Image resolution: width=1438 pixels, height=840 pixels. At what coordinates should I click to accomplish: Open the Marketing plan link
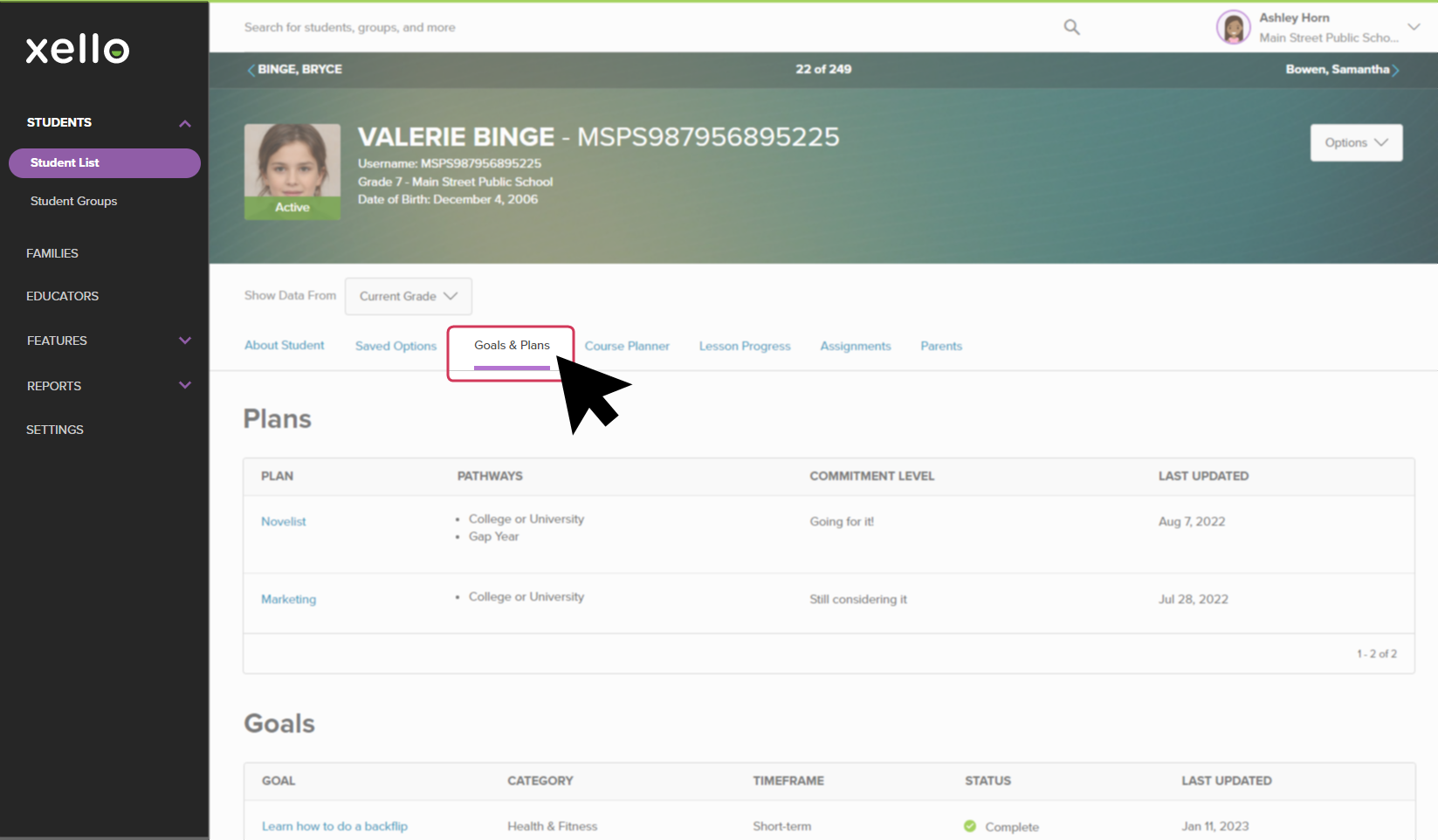point(289,599)
